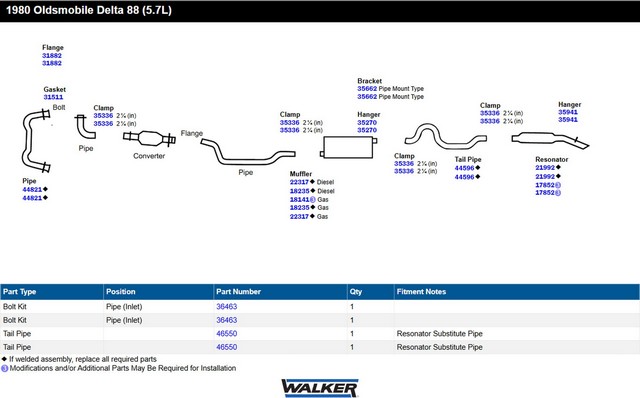Screen dimensions: 640x398
Task: Click the Walker logo
Action: coord(320,388)
